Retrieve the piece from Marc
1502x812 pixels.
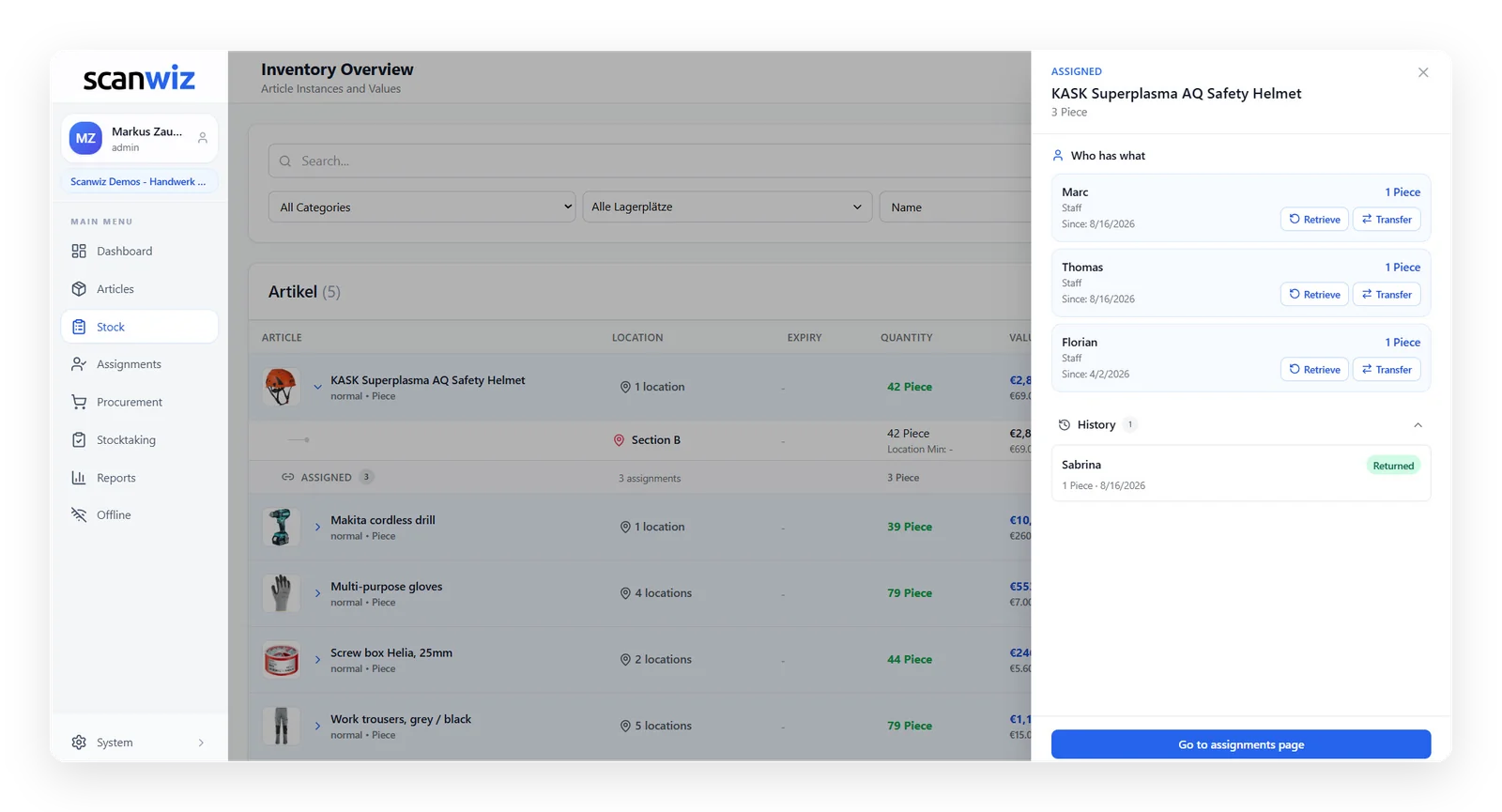tap(1314, 219)
